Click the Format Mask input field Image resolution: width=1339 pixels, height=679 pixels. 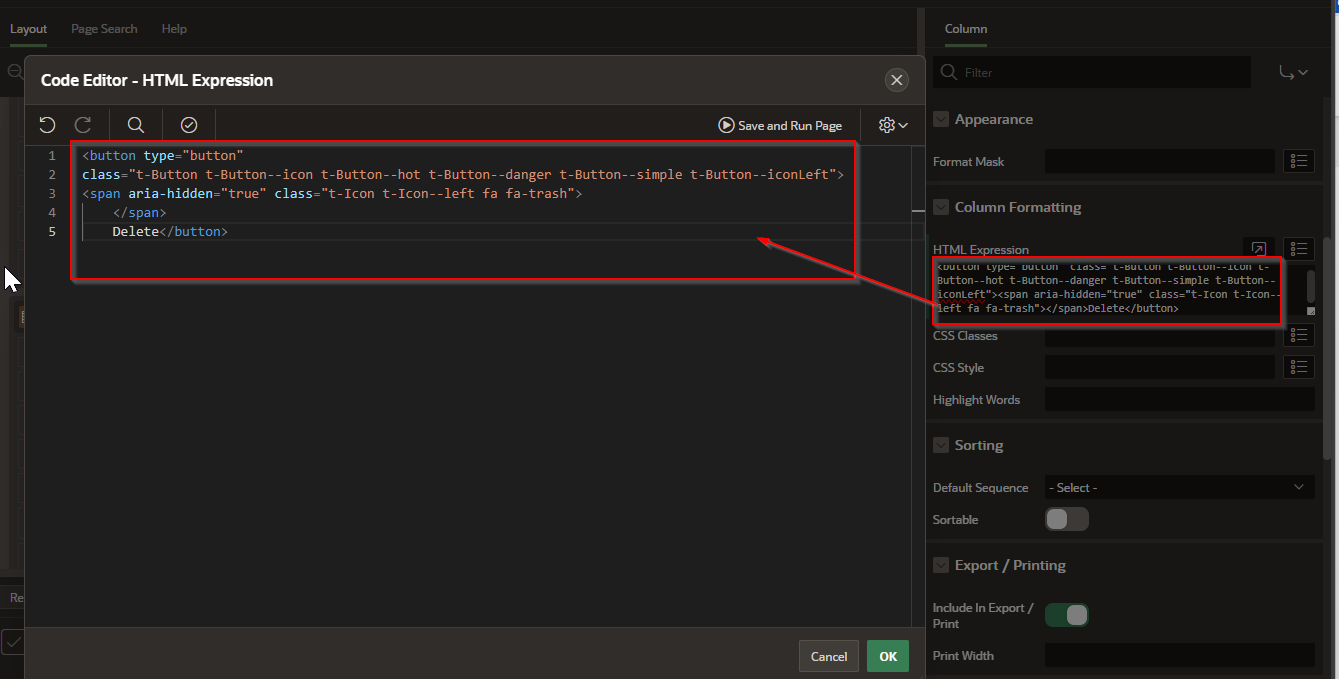pos(1159,161)
